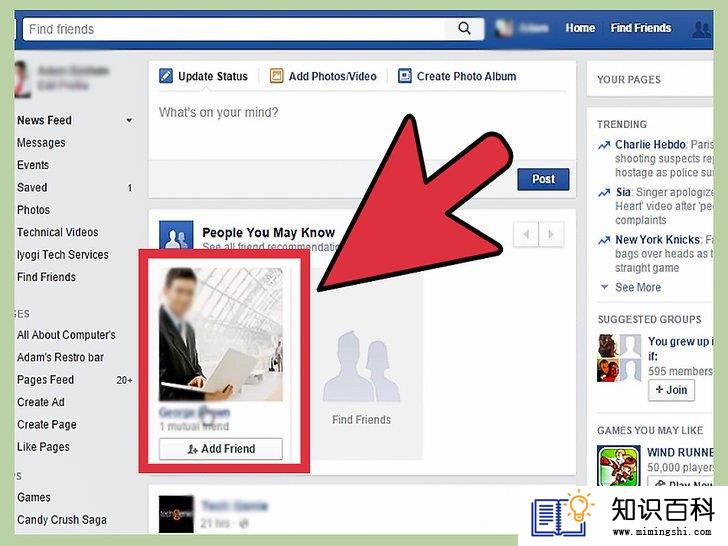Switch to Add Photos/Video tab
The height and width of the screenshot is (546, 728).
(x=323, y=76)
